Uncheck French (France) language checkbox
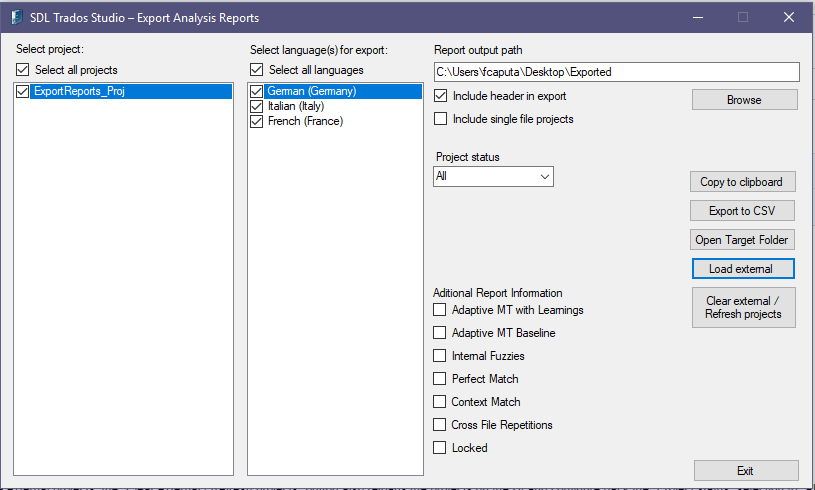The width and height of the screenshot is (815, 490). (257, 122)
